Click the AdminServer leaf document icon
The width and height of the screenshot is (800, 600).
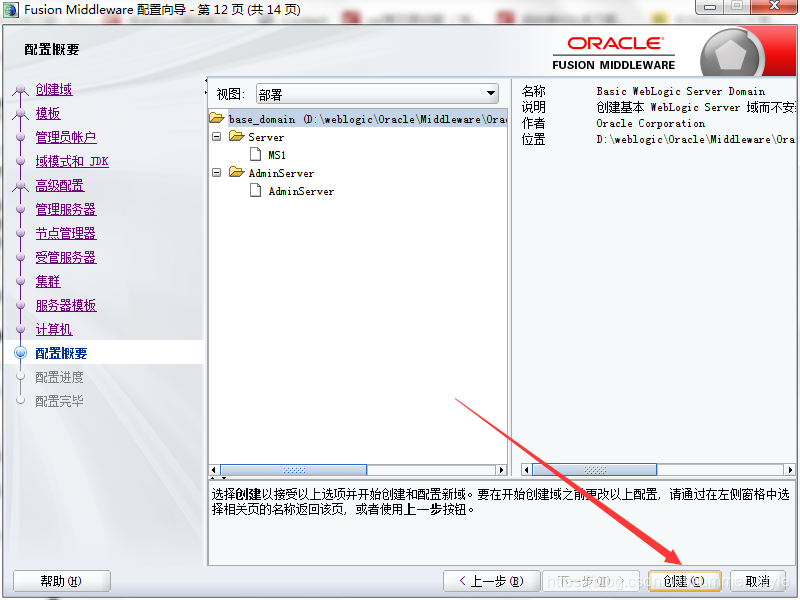(x=256, y=190)
